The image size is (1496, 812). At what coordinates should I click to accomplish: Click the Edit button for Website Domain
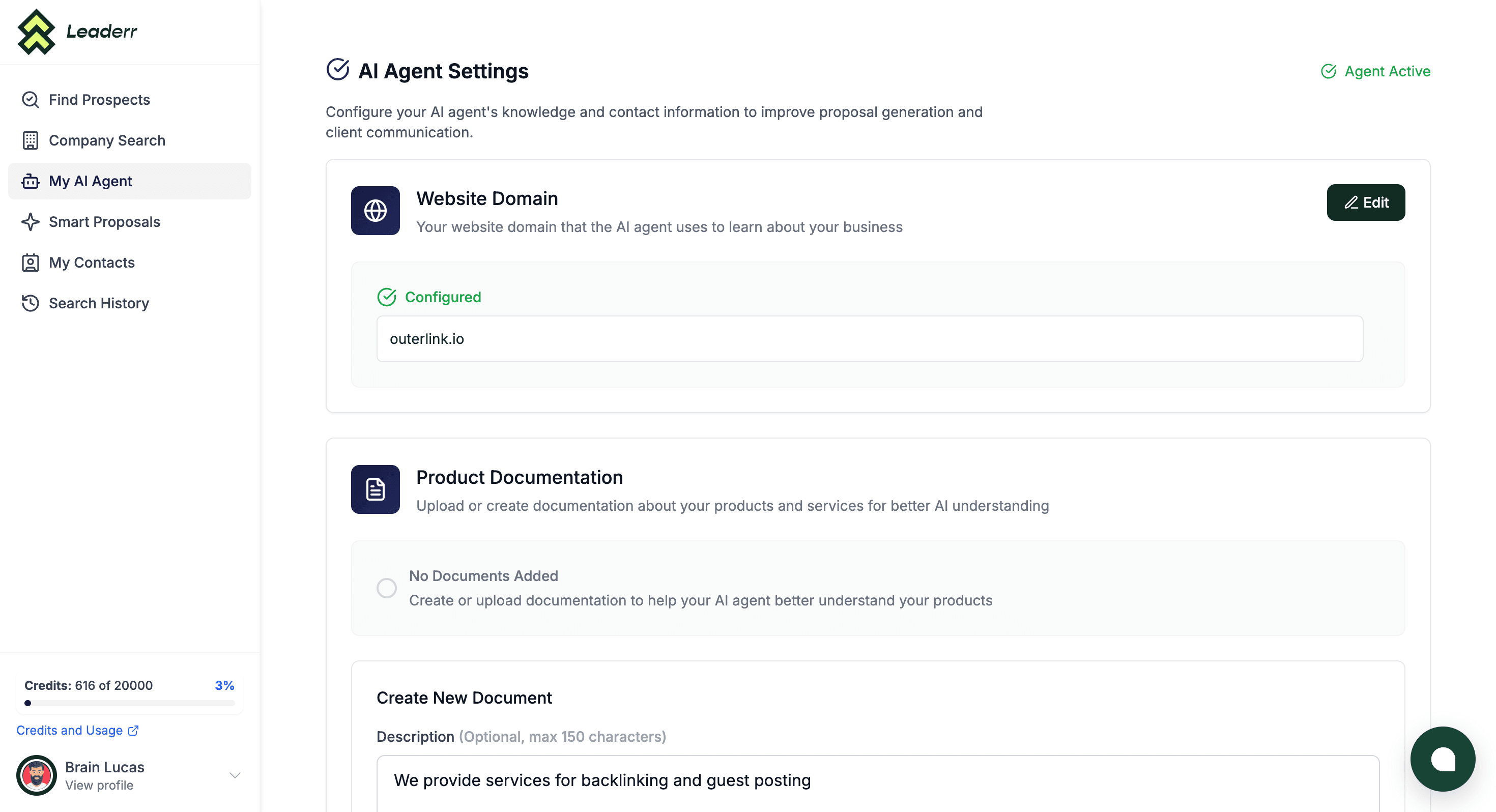1366,202
